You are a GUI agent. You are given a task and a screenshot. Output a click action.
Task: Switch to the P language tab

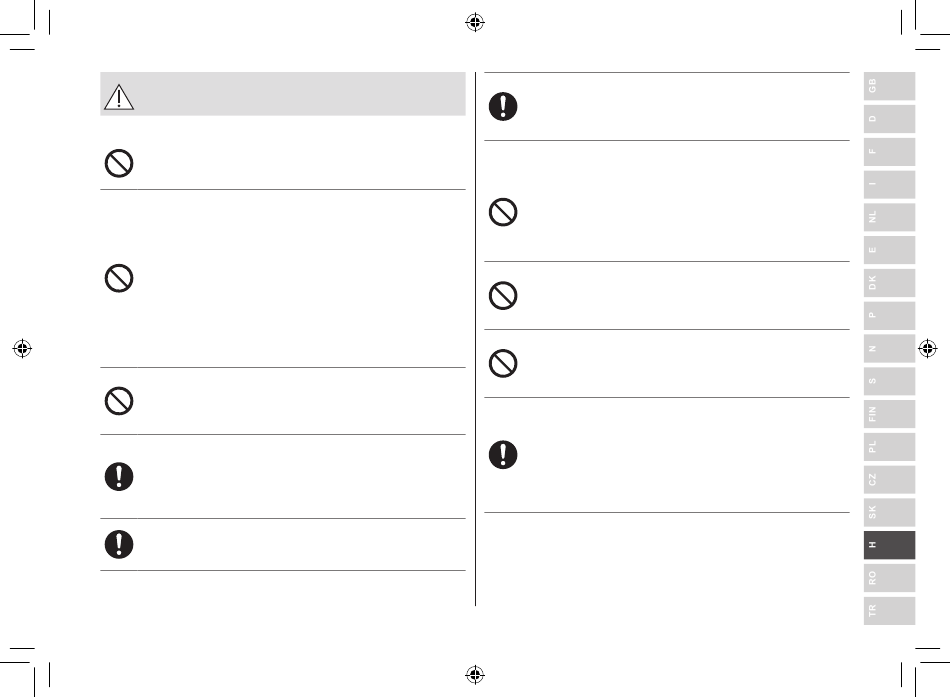pyautogui.click(x=889, y=315)
